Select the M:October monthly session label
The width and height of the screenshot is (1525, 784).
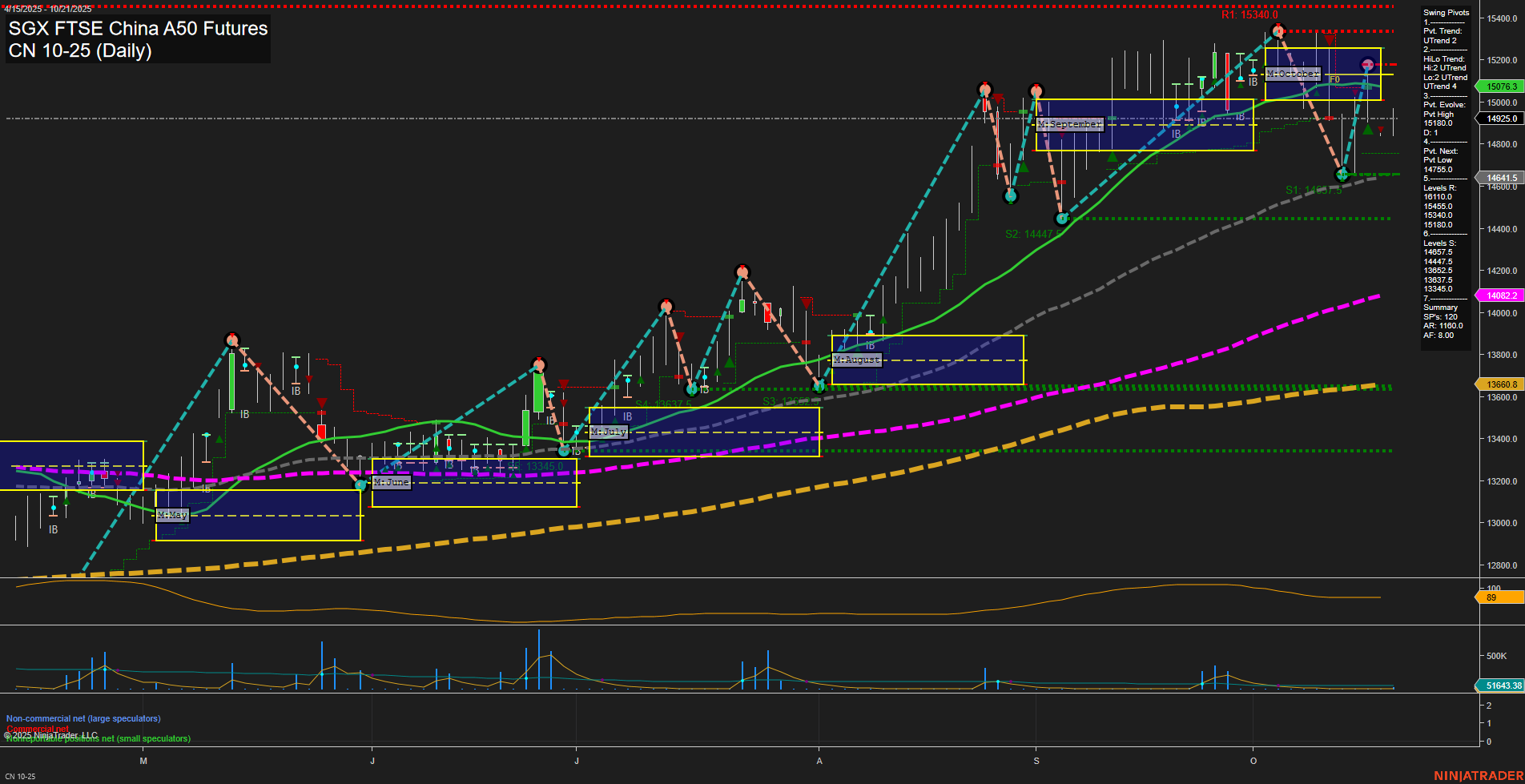pyautogui.click(x=1292, y=74)
